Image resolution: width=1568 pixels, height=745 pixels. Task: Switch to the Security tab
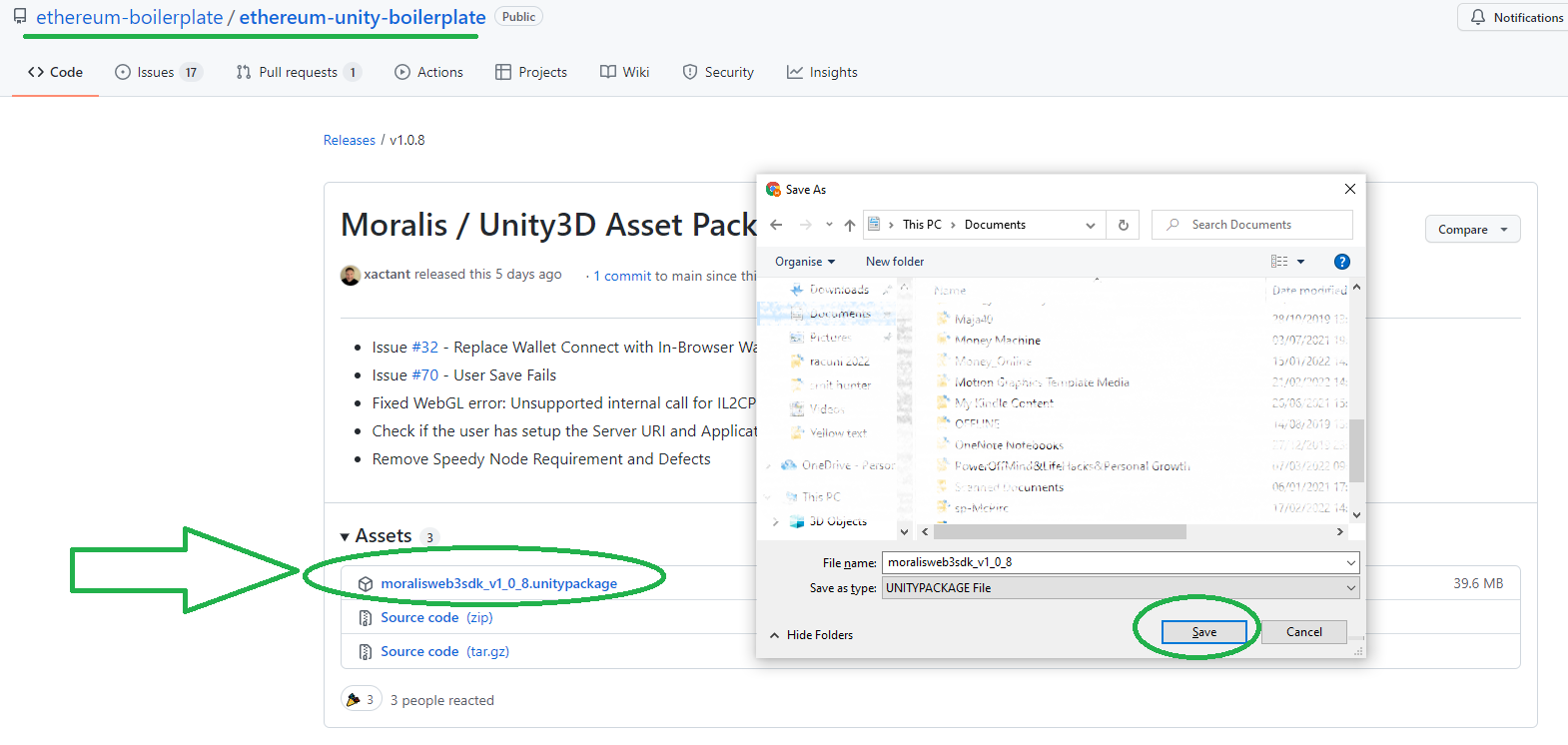[x=718, y=72]
